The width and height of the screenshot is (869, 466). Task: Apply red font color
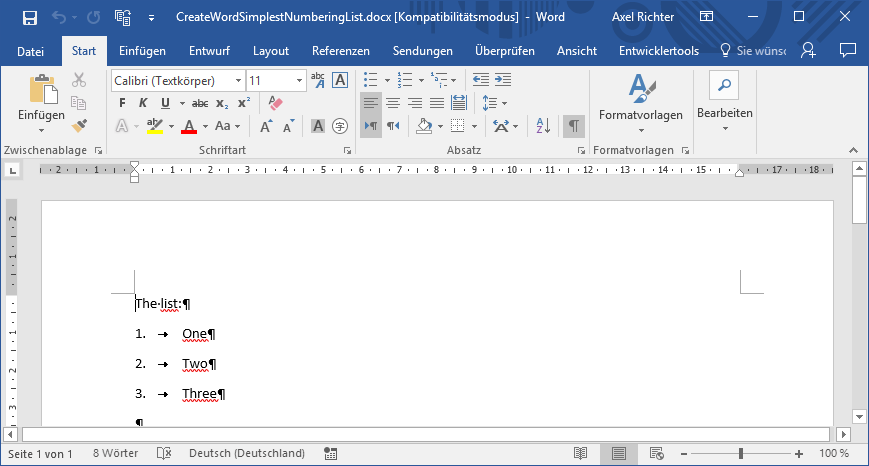coord(189,126)
